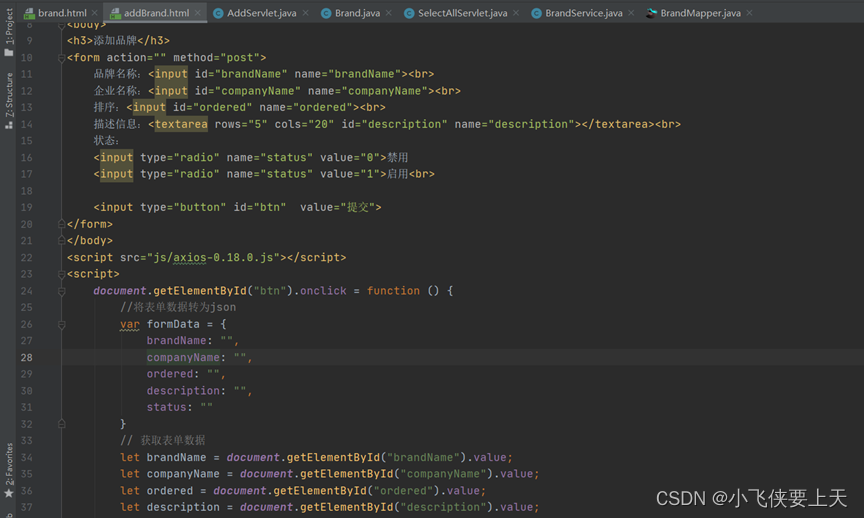Collapse the formData object at line 26
864x518 pixels.
[62, 325]
